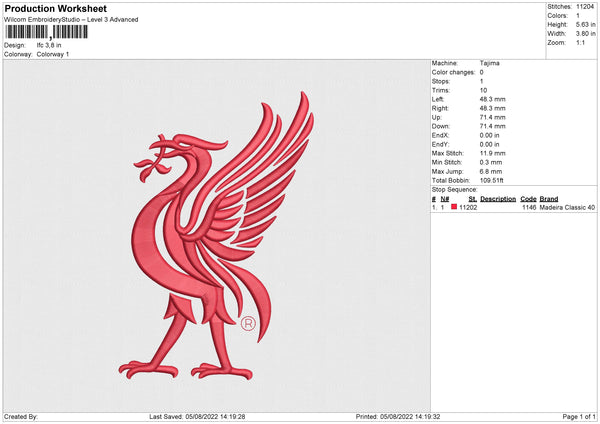Image resolution: width=600 pixels, height=424 pixels.
Task: Click the Up value 71.4 mm
Action: pos(492,117)
